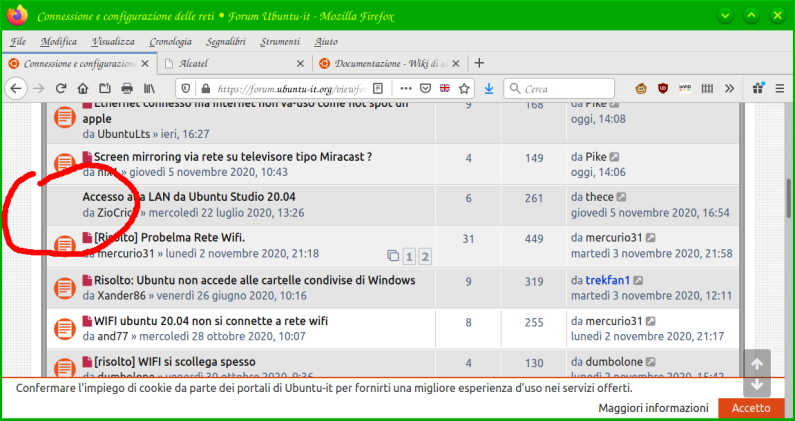Click the Firefox logo in title bar
Image resolution: width=795 pixels, height=421 pixels.
(x=18, y=16)
